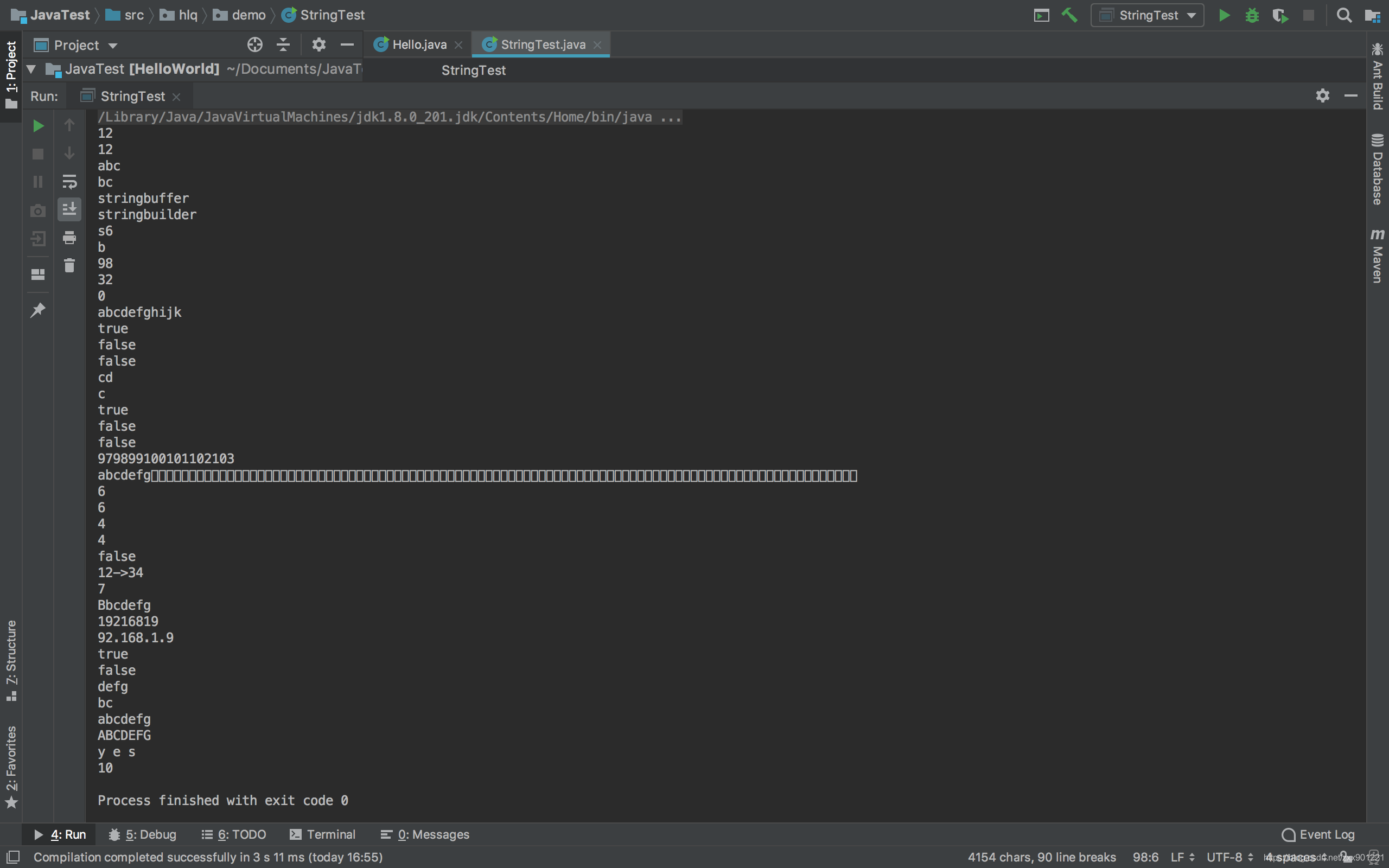Toggle 1: Project side tool window

[11, 75]
